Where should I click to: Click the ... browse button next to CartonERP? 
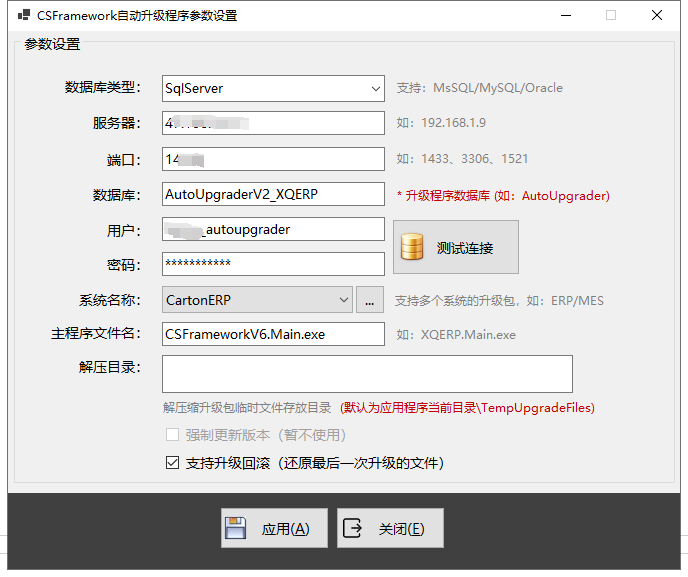point(369,300)
